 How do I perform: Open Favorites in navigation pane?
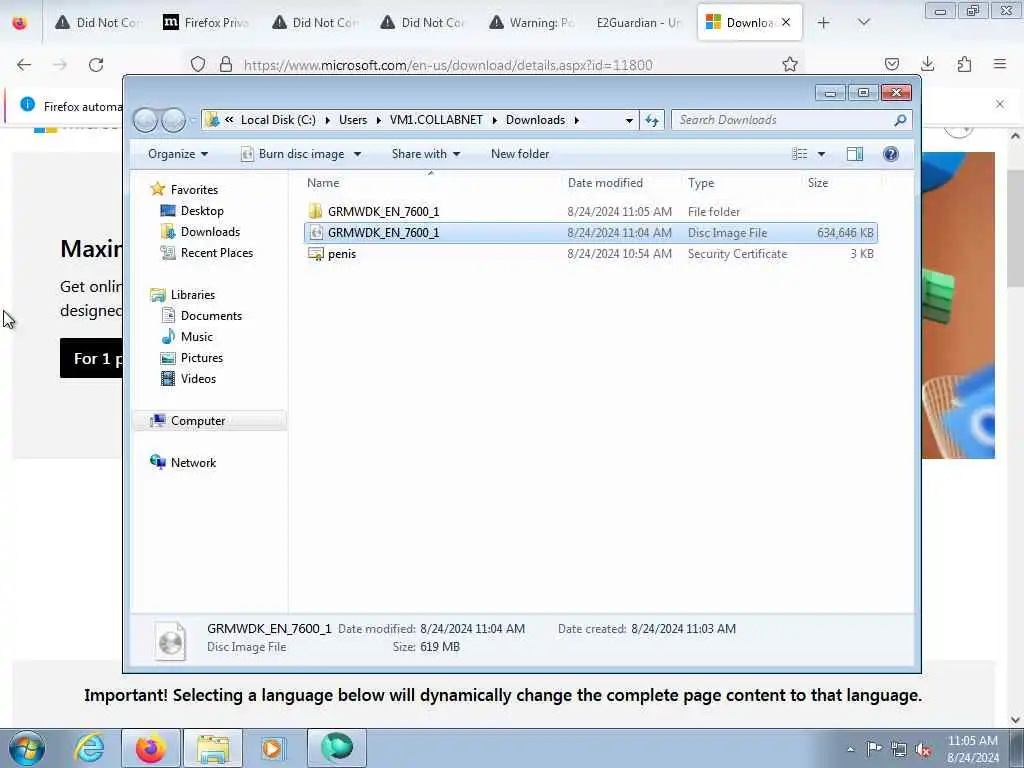coord(194,189)
